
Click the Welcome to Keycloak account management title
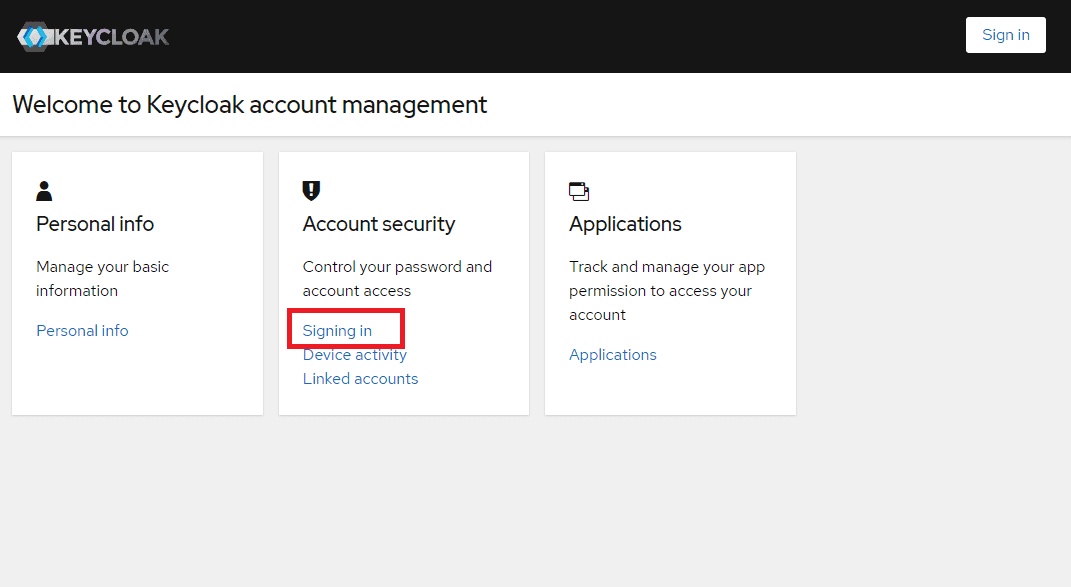(x=250, y=105)
